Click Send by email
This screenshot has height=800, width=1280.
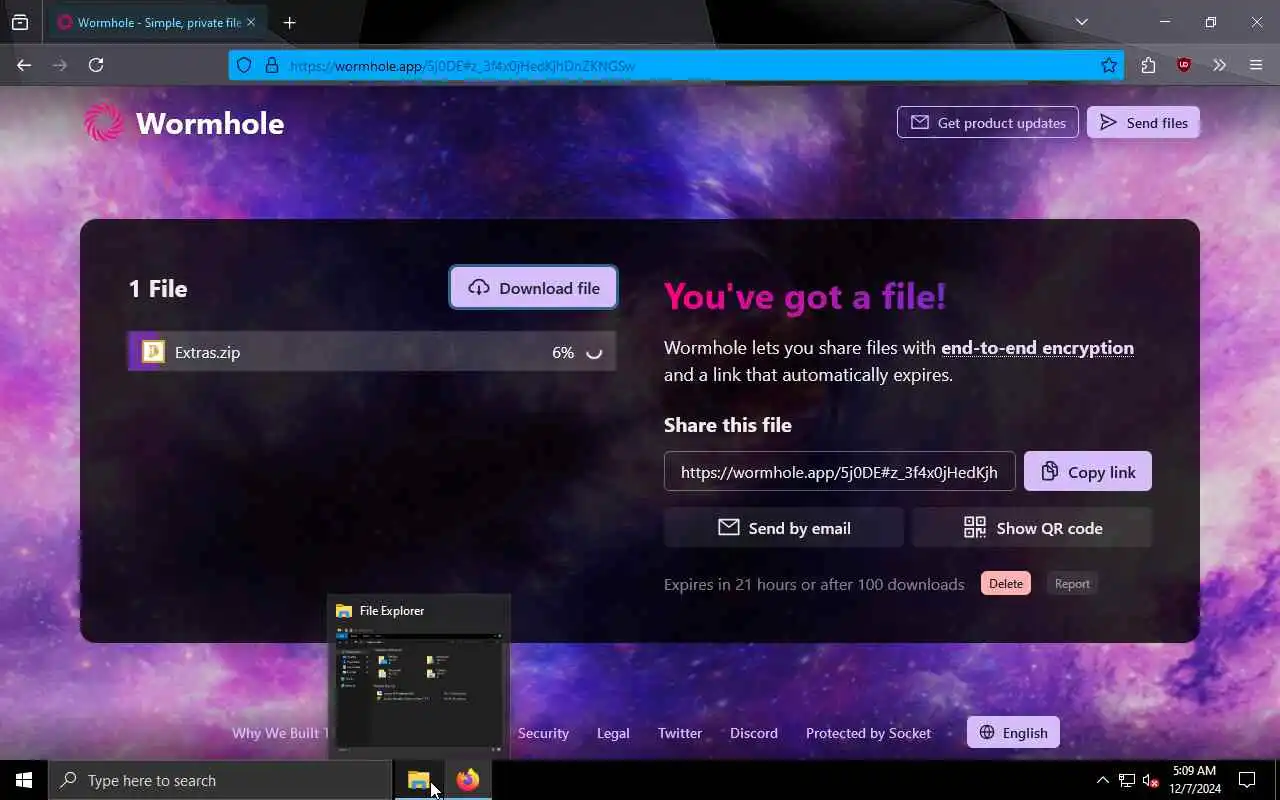click(784, 528)
